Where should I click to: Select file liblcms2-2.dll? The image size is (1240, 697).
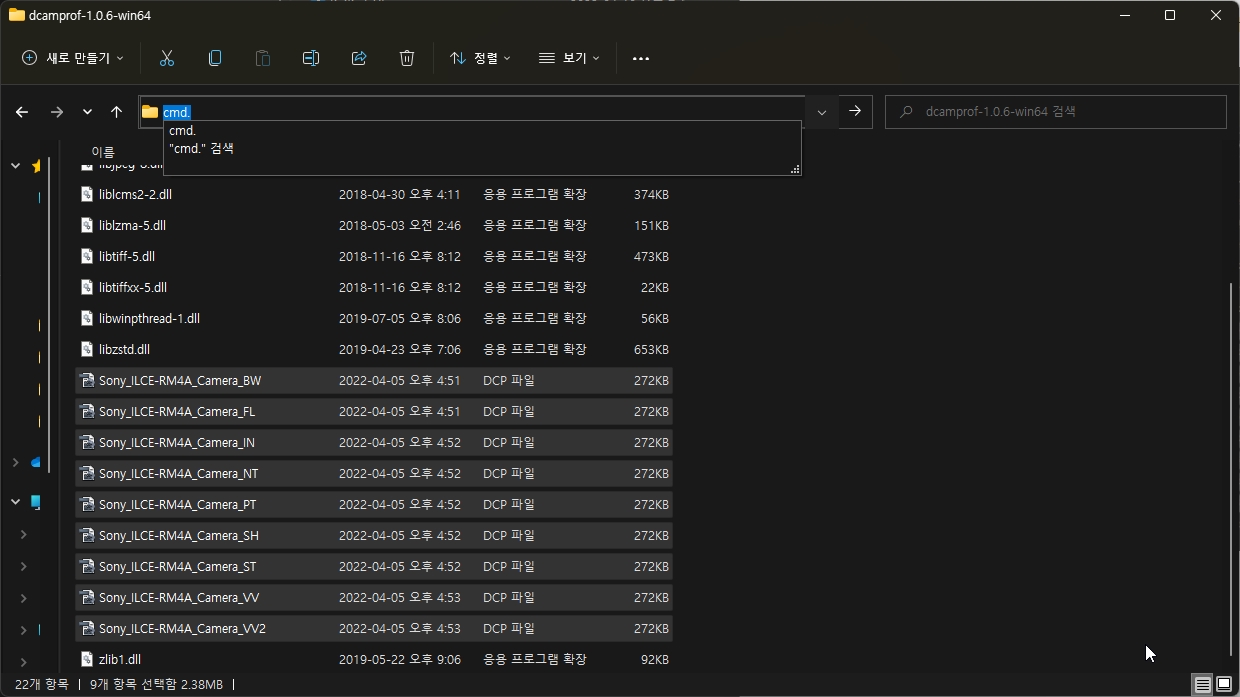[374, 195]
